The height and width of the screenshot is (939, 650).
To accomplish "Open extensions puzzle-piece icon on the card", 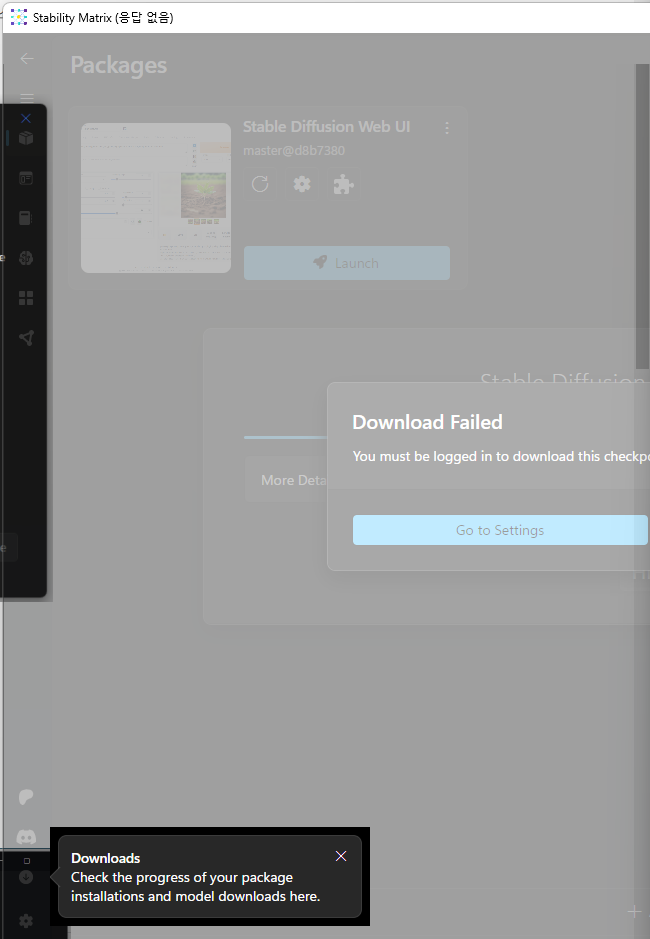I will (343, 184).
